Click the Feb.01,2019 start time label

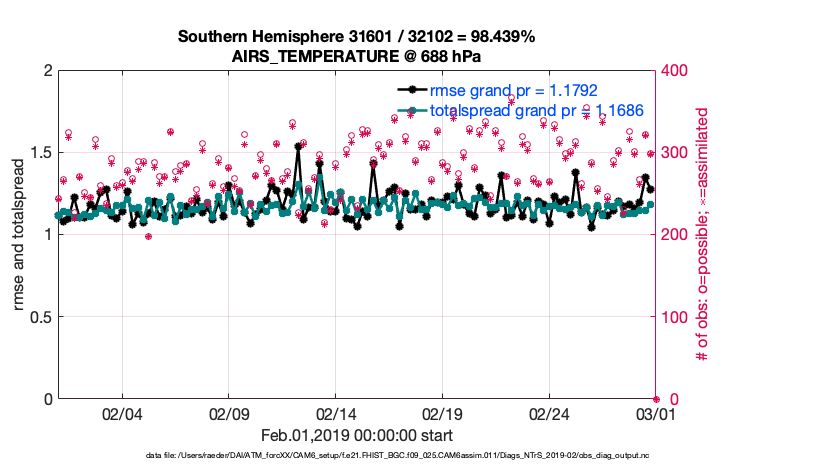point(356,435)
